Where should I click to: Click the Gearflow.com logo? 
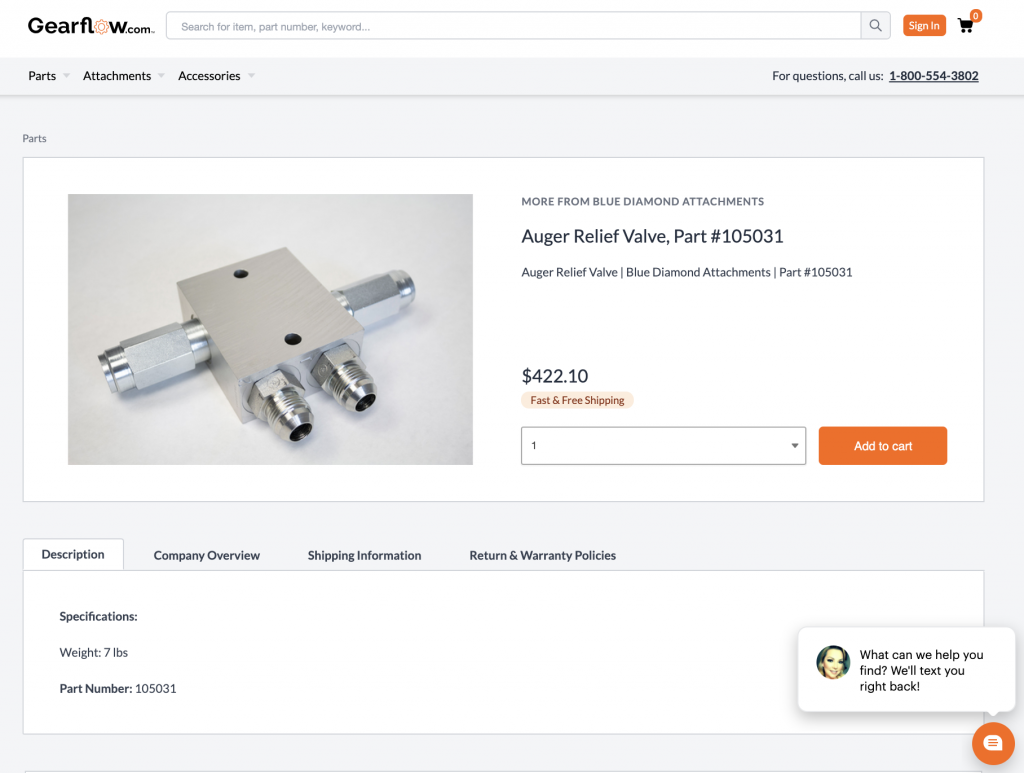pyautogui.click(x=91, y=26)
